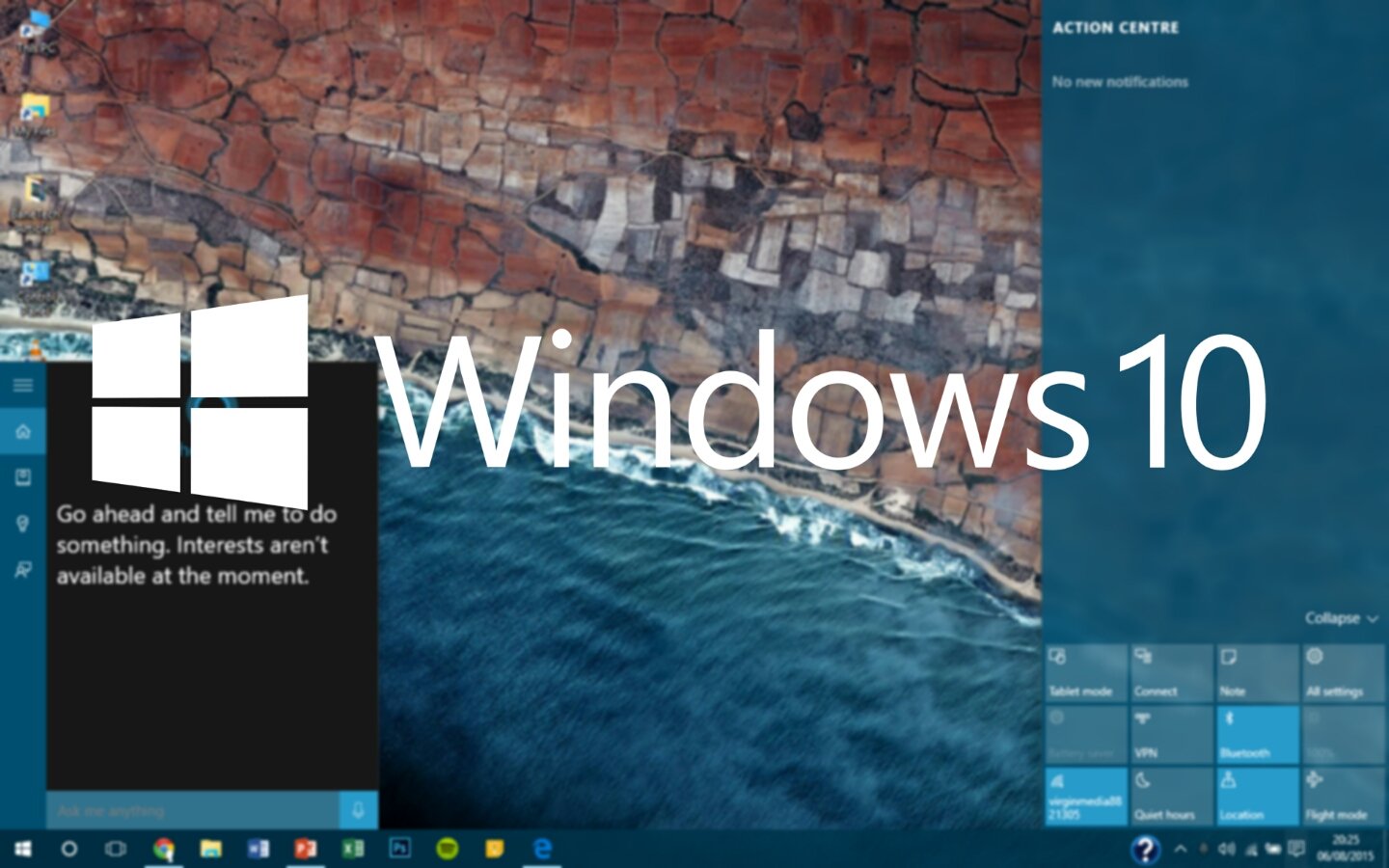Image resolution: width=1389 pixels, height=868 pixels.
Task: Launch Google Chrome from the taskbar
Action: [x=164, y=849]
